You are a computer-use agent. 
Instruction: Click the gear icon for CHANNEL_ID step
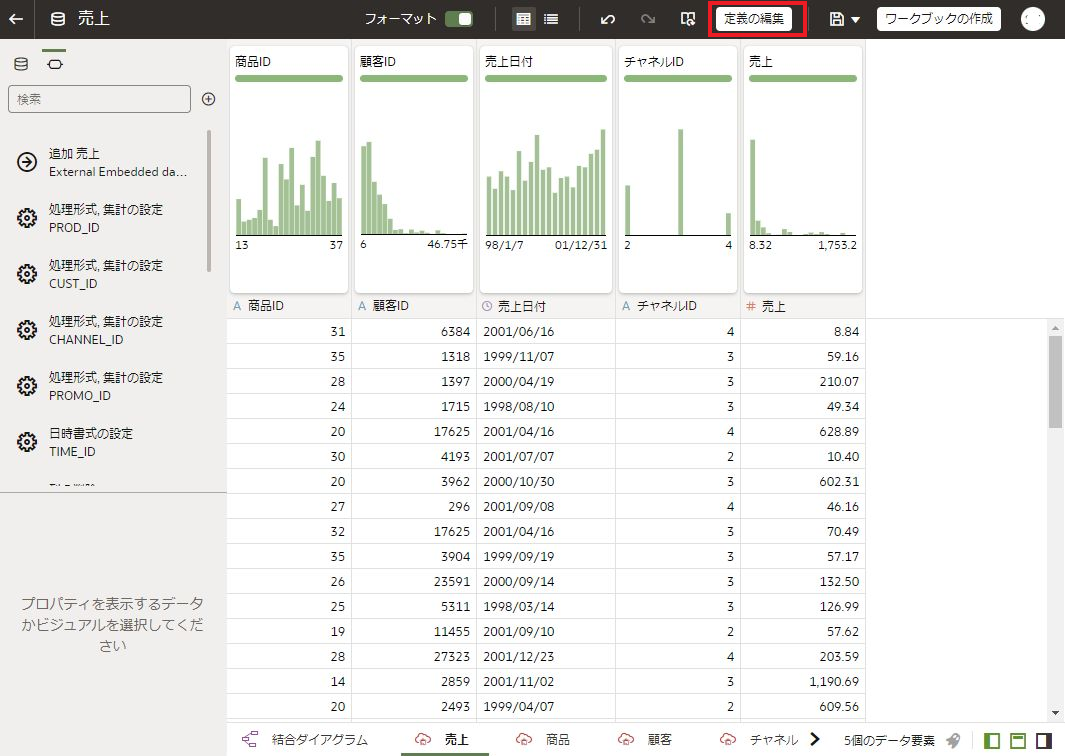(x=27, y=330)
